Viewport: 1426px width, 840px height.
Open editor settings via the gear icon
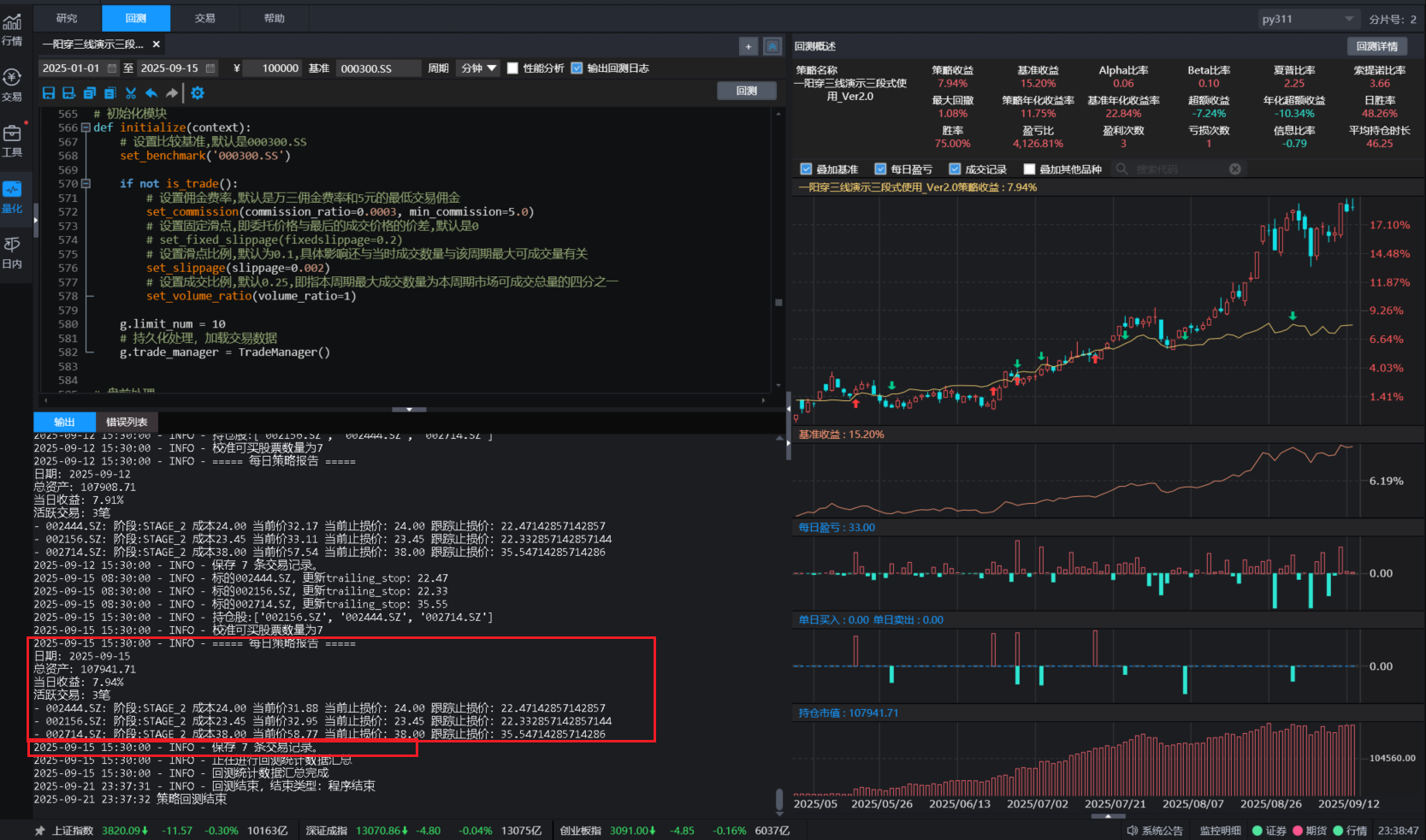pos(198,93)
